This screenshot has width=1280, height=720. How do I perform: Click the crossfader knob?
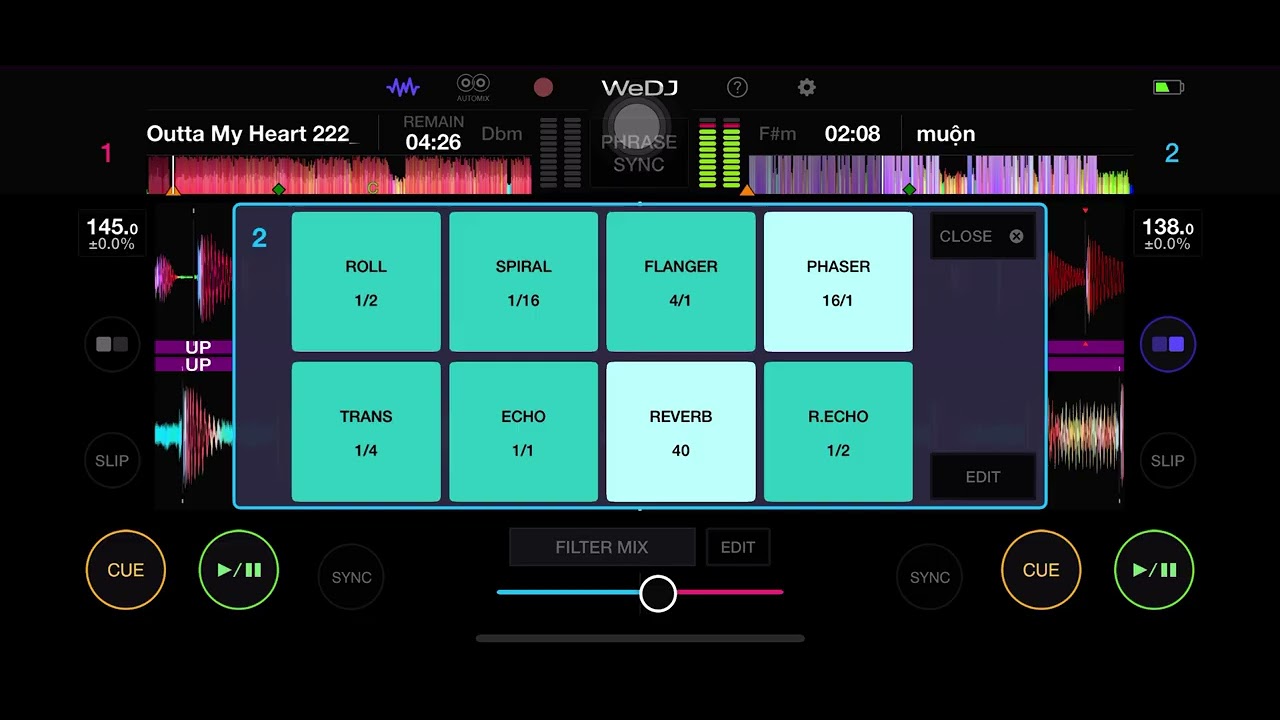click(x=658, y=593)
